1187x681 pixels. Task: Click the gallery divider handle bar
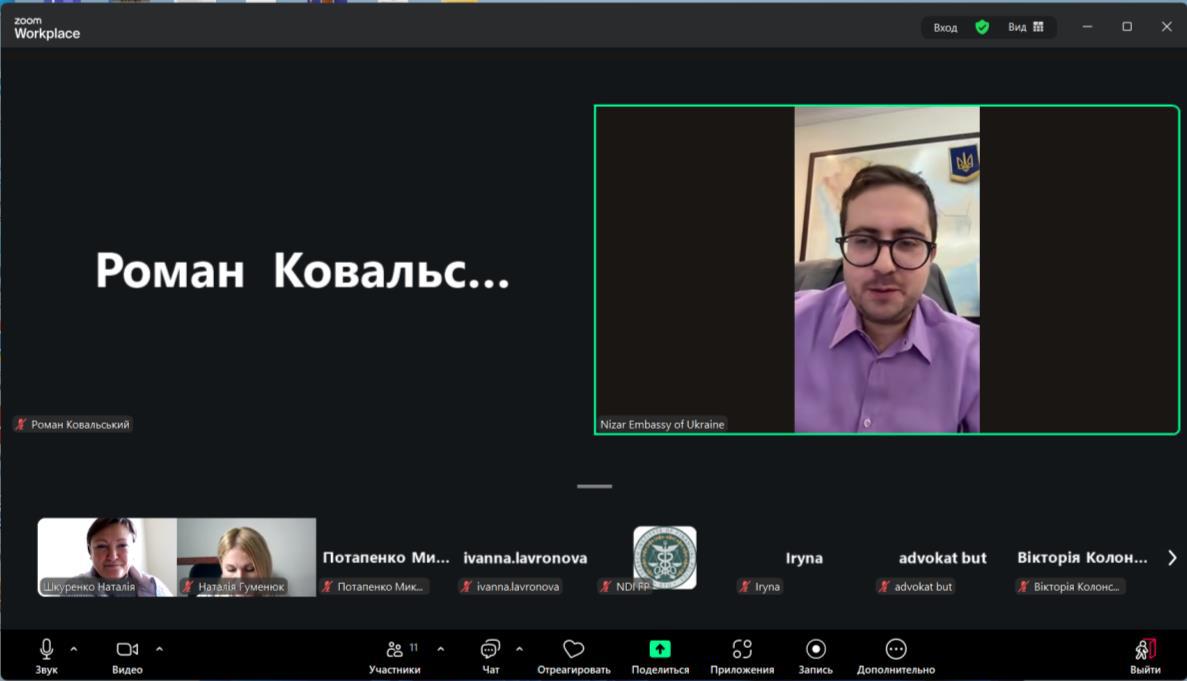click(x=594, y=487)
